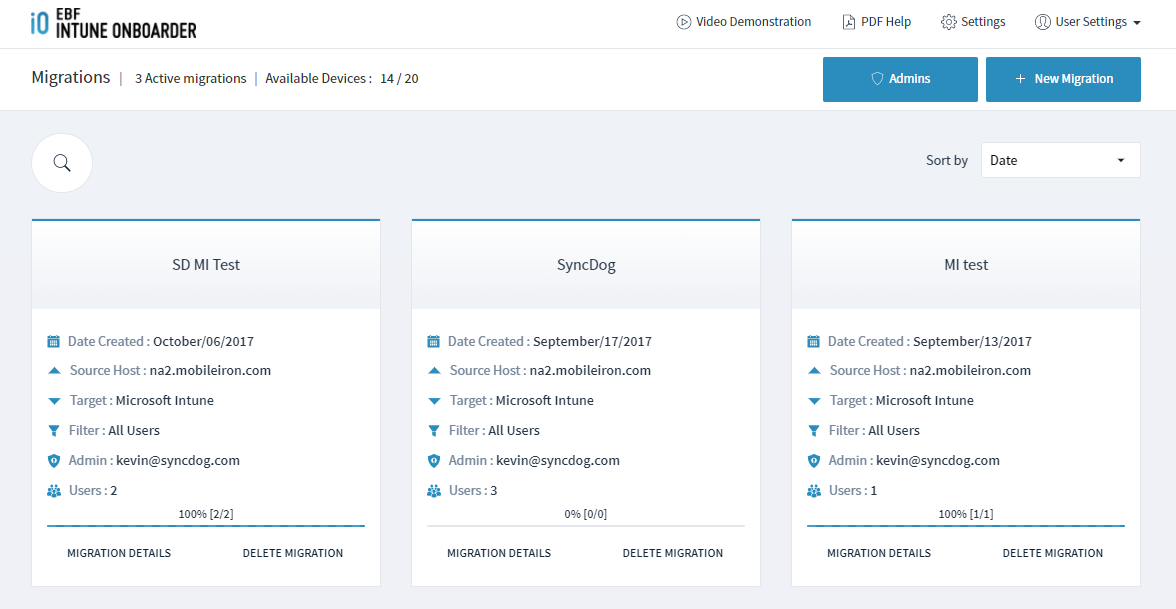1176x609 pixels.
Task: Click the SyncDog card title
Action: 586,264
